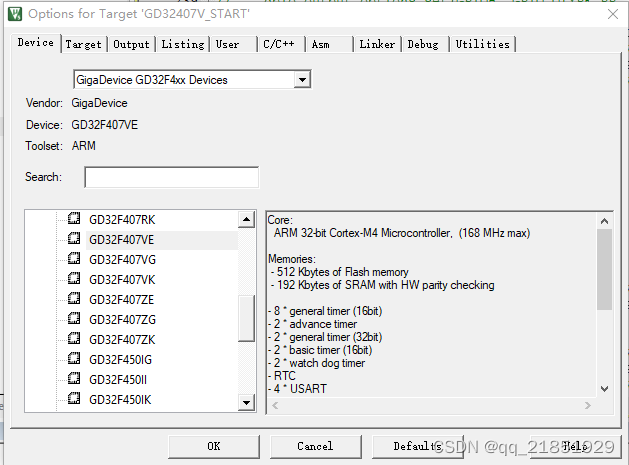The width and height of the screenshot is (629, 465).
Task: Open the GigaDevice GD32F4xx Devices dropdown
Action: [x=302, y=80]
